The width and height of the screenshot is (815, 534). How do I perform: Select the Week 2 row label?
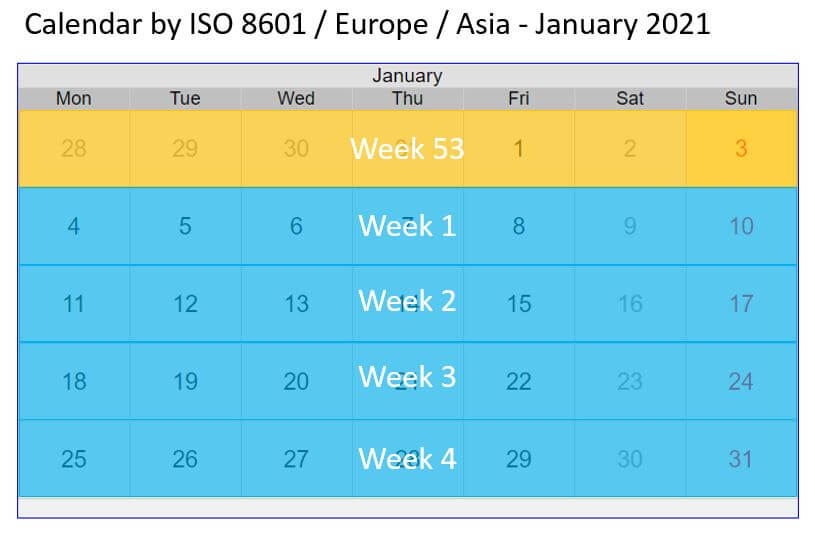point(407,301)
